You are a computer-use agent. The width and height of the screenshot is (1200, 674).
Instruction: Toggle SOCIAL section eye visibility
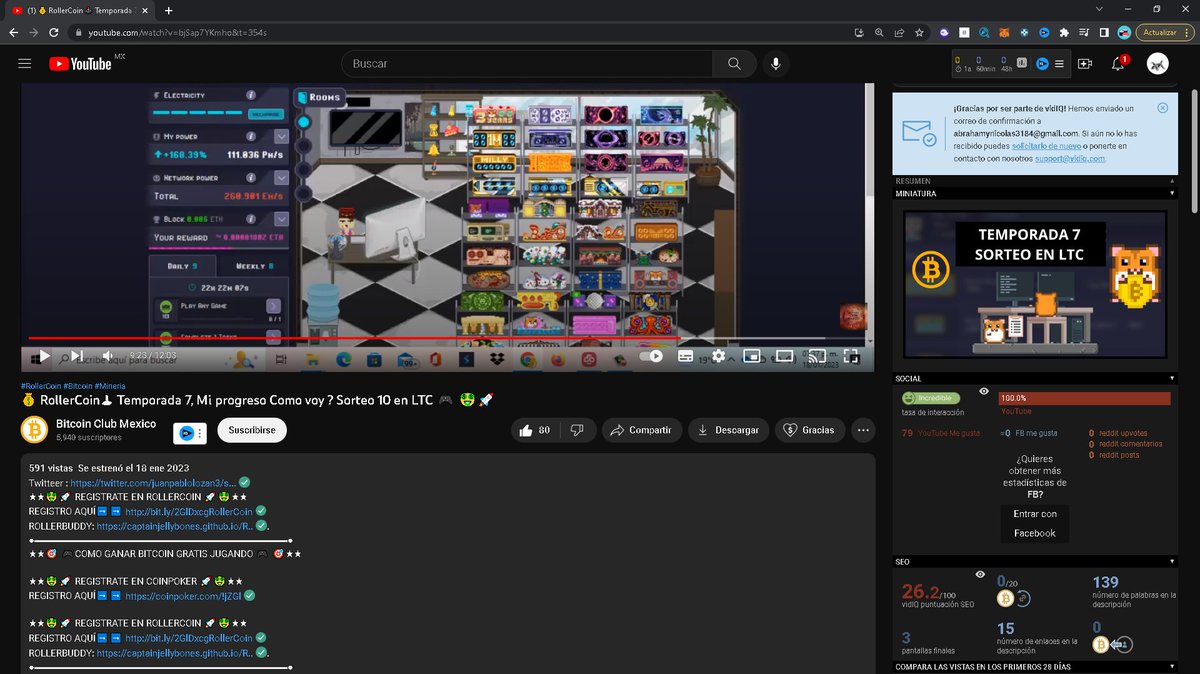tap(984, 391)
